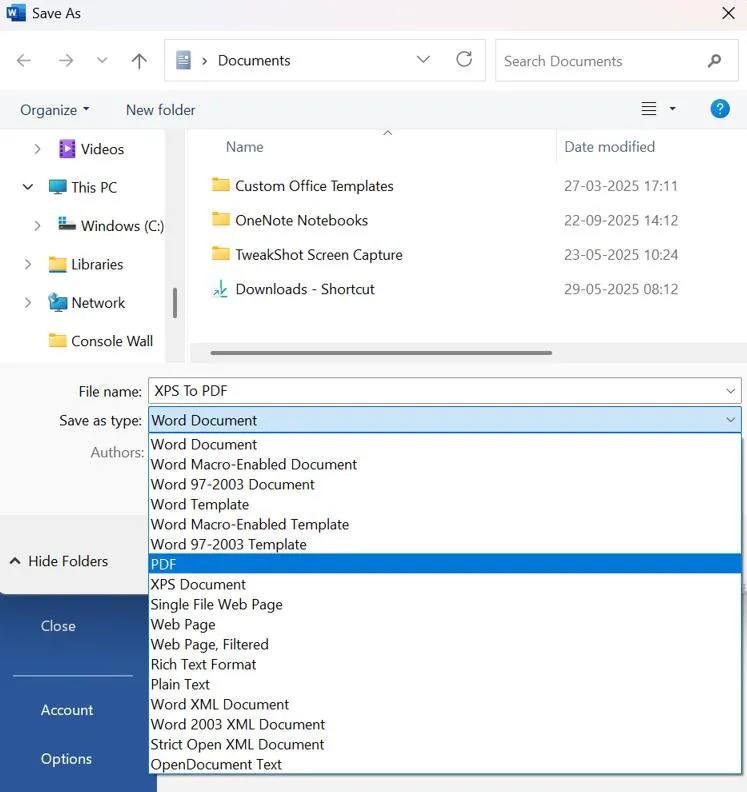Open the address bar history dropdown
This screenshot has width=747, height=792.
coord(423,60)
